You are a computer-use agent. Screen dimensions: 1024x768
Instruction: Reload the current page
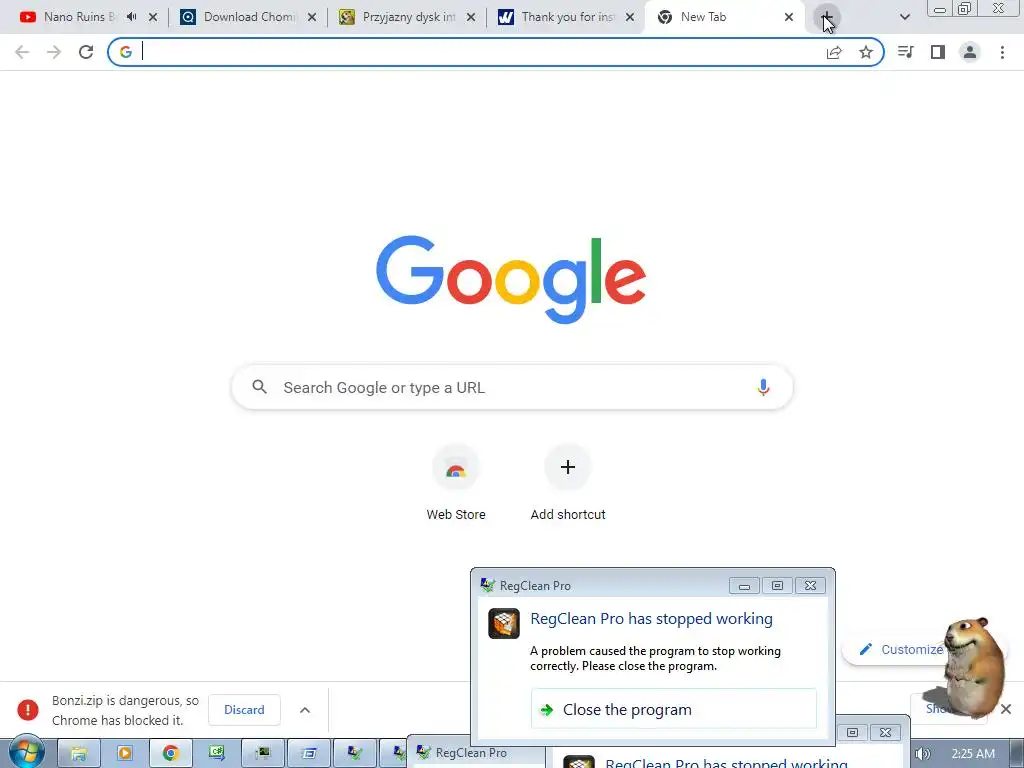86,52
